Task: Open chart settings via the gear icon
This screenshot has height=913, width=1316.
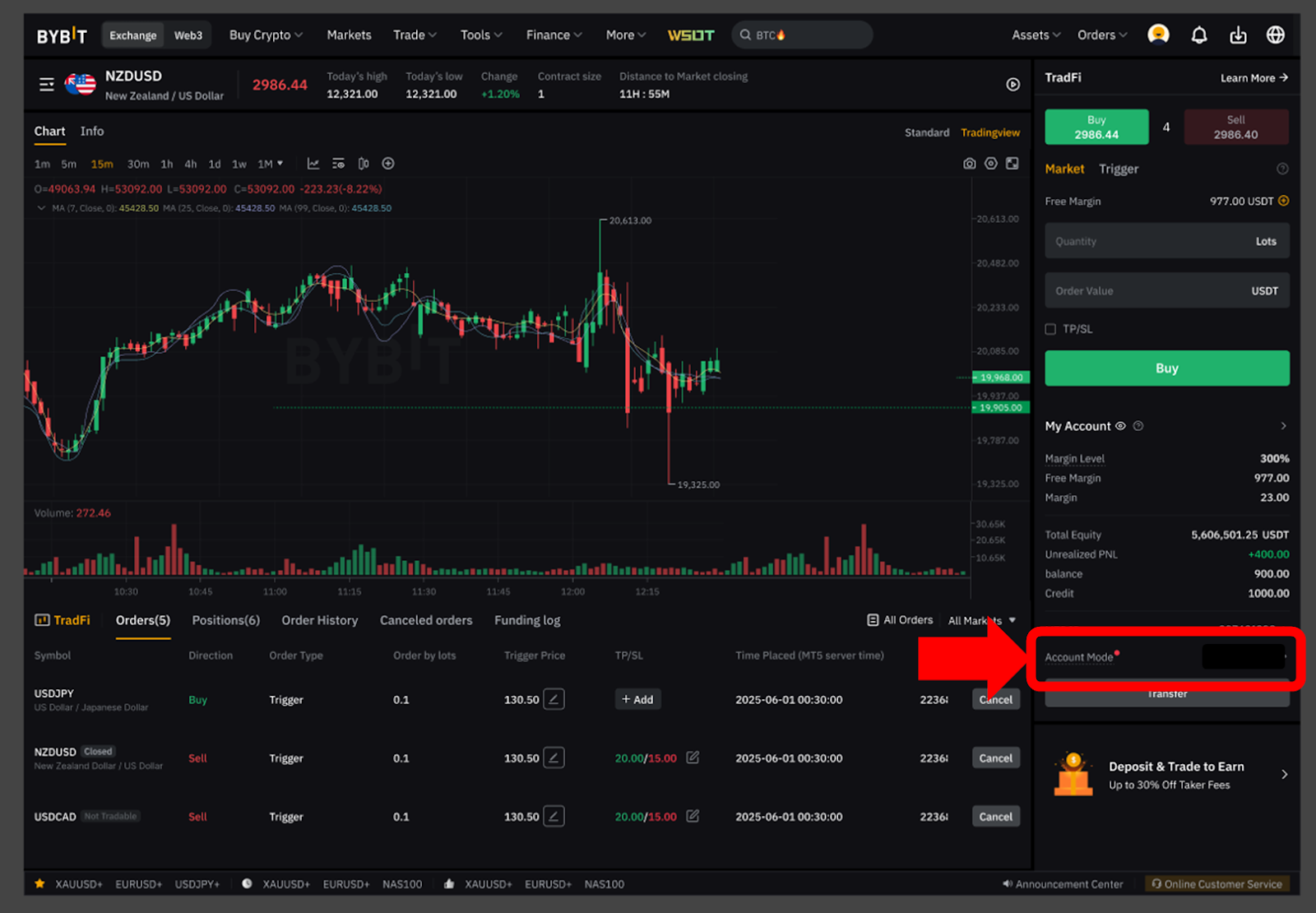Action: [x=991, y=164]
